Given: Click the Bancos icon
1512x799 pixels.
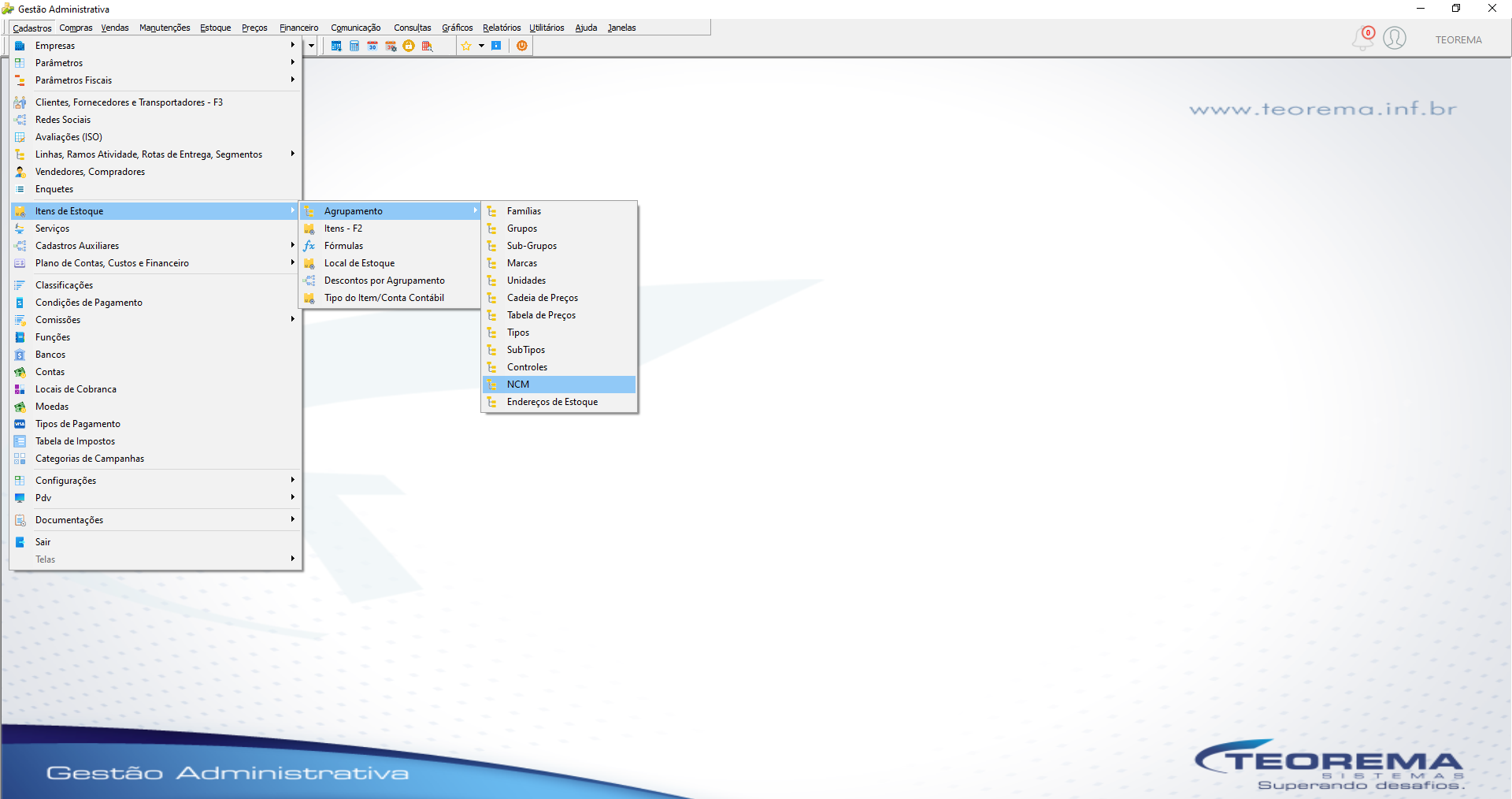Looking at the screenshot, I should click(x=20, y=355).
